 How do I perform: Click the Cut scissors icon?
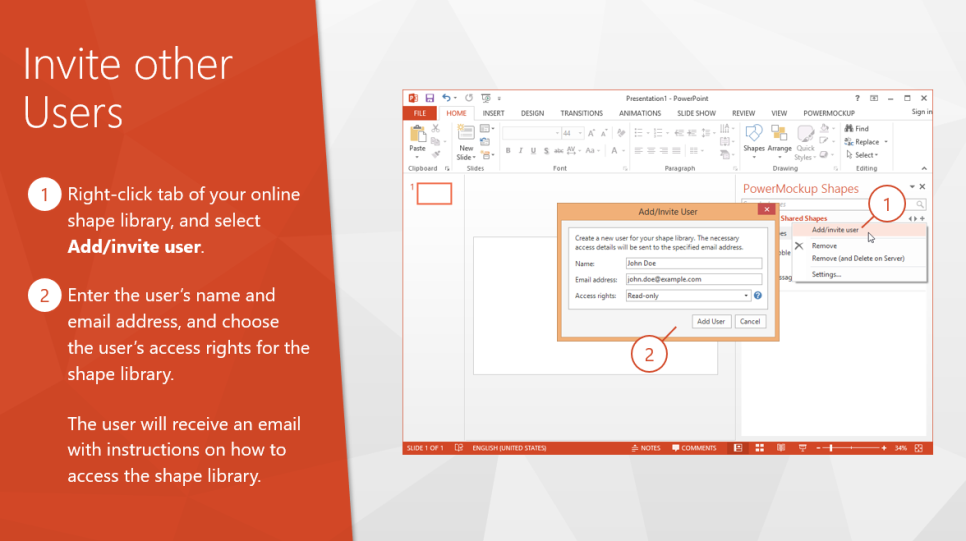coord(436,128)
